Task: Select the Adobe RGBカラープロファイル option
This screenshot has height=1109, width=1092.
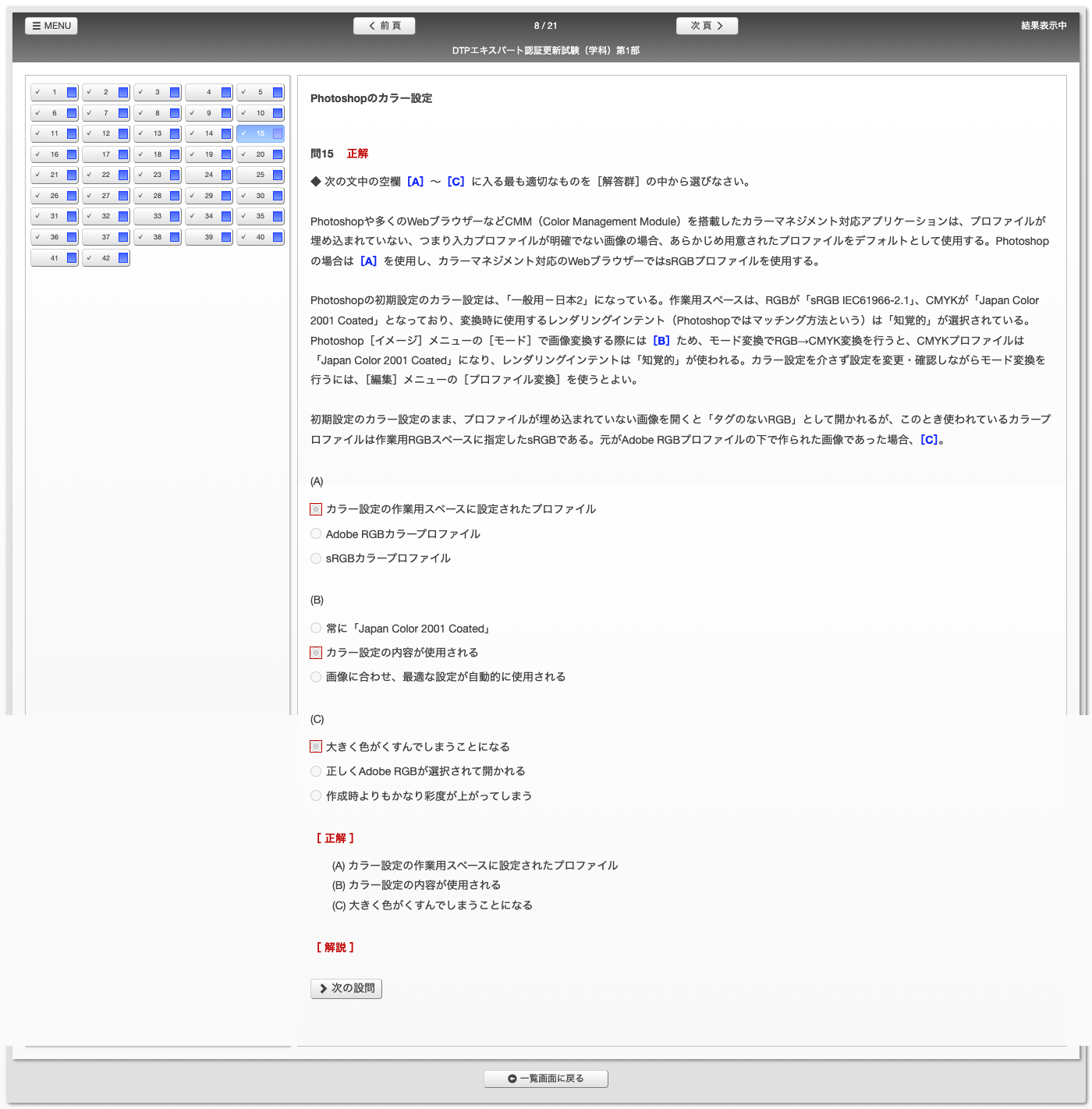Action: (x=316, y=534)
